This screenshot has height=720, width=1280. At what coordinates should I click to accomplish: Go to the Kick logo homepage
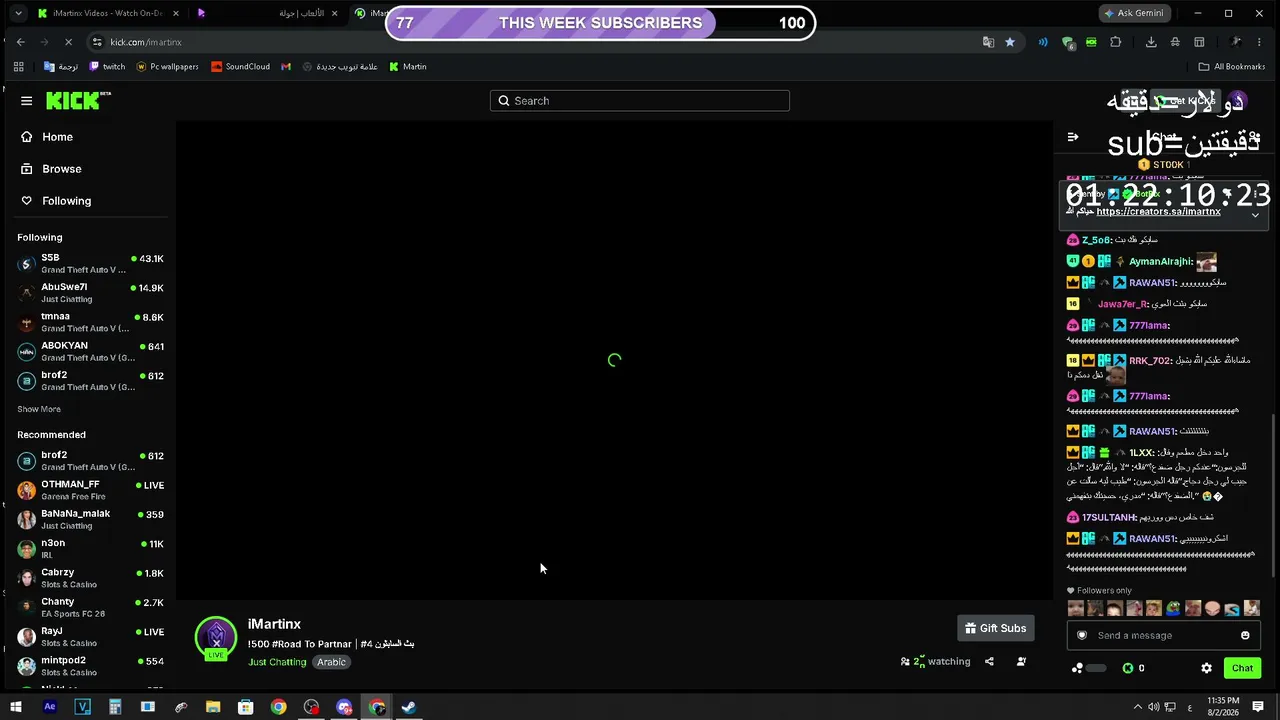77,101
